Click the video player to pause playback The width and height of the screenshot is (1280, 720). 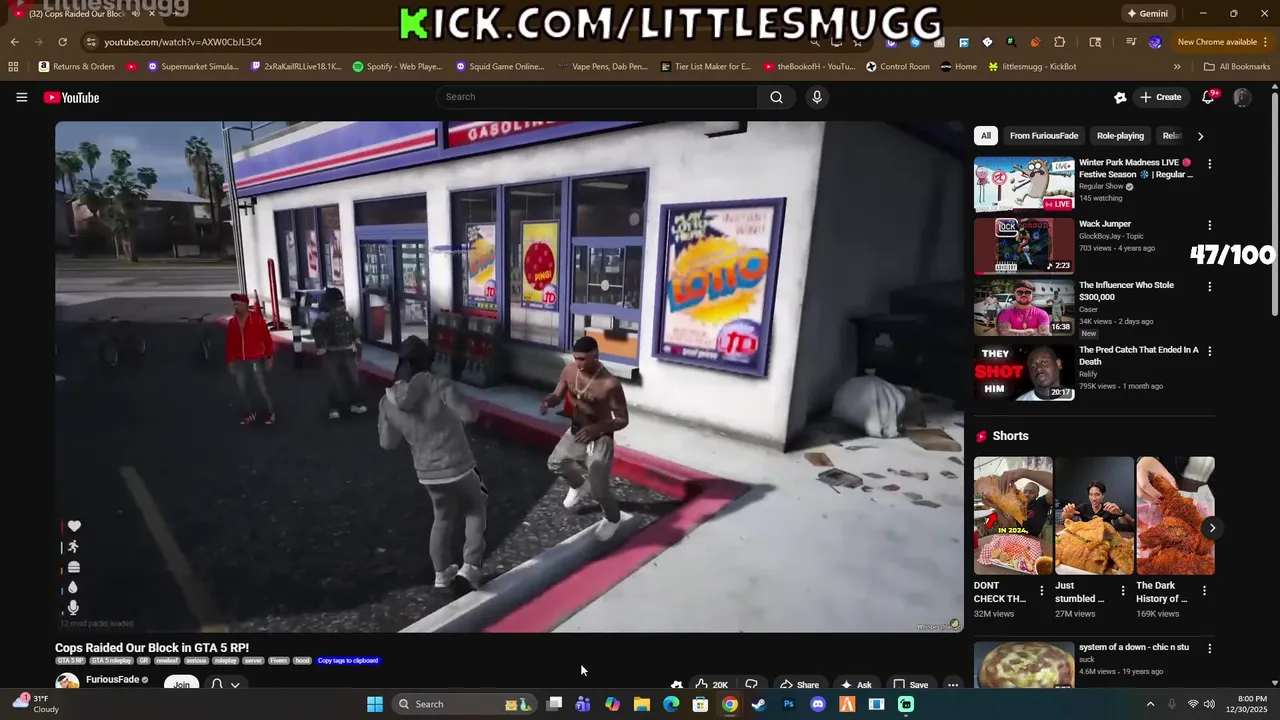tap(509, 377)
